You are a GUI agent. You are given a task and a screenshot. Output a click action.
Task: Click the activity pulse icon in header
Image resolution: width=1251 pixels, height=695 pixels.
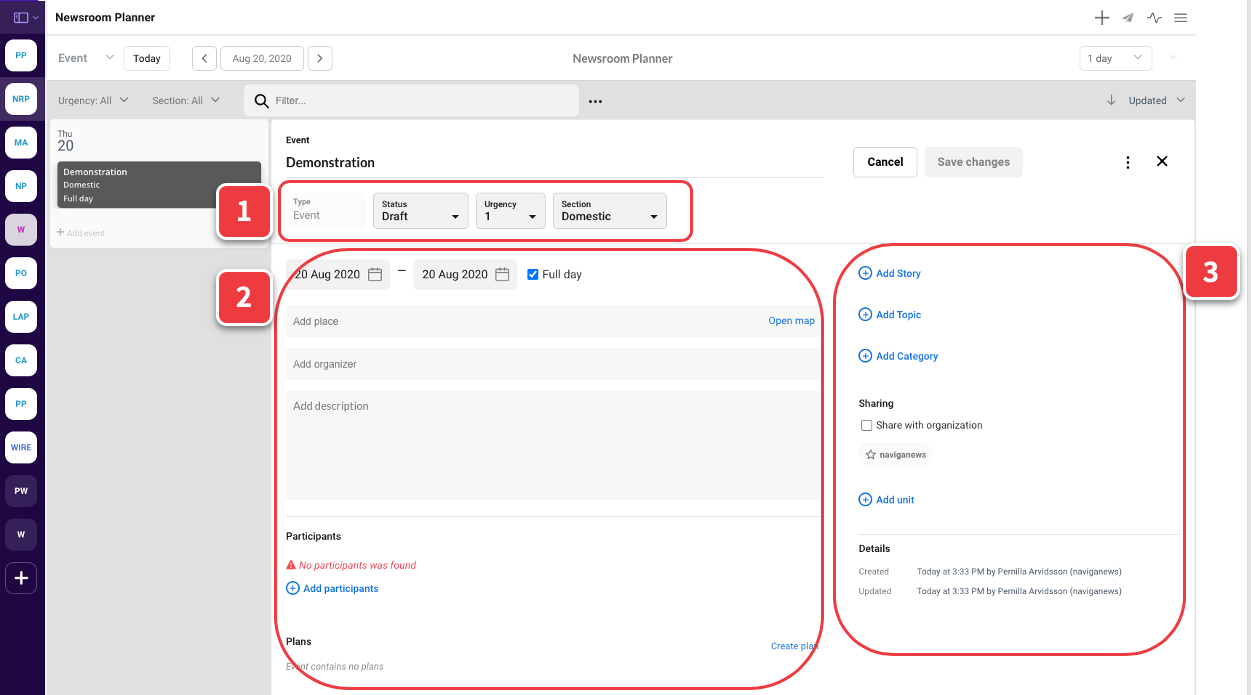(1155, 18)
